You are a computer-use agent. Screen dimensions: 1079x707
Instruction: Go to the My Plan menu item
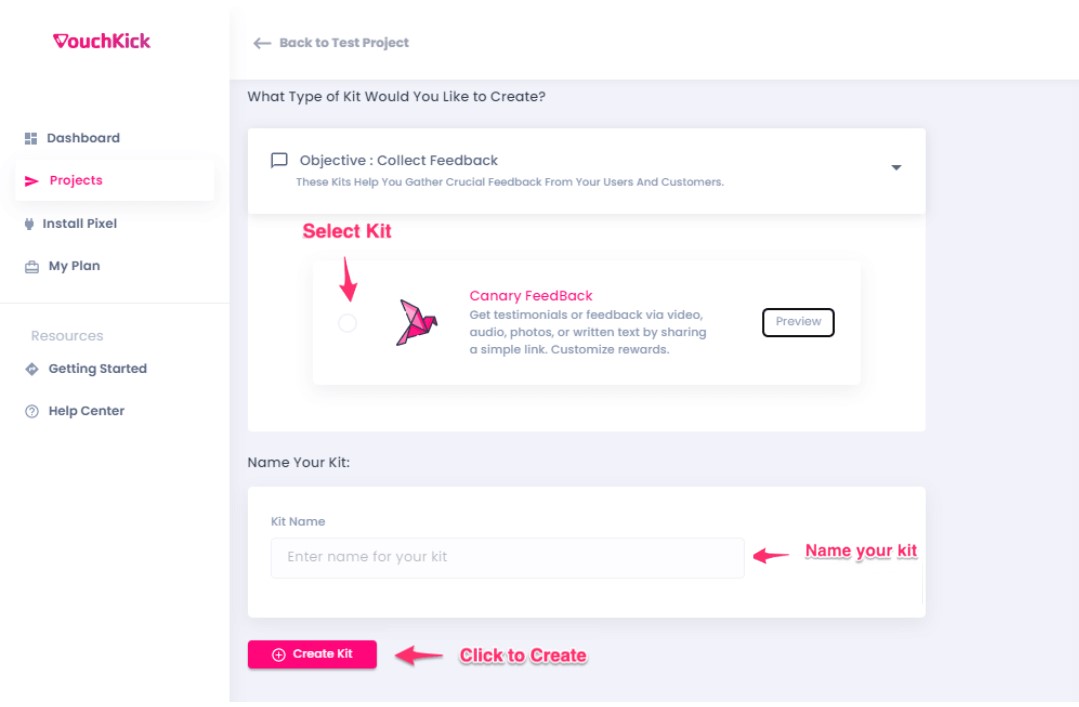click(74, 266)
